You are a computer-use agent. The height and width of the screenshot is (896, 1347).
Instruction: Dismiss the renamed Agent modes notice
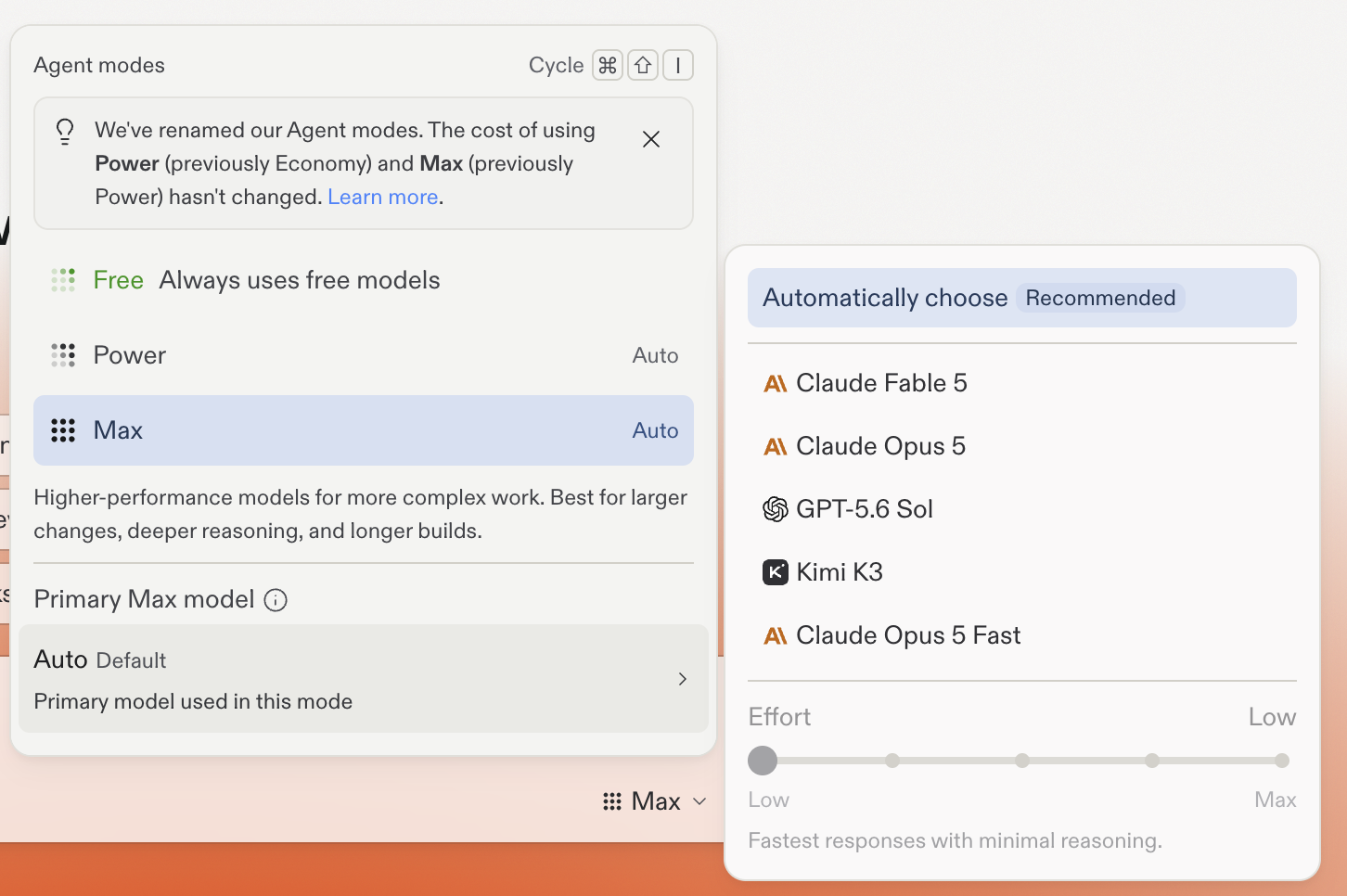tap(651, 139)
